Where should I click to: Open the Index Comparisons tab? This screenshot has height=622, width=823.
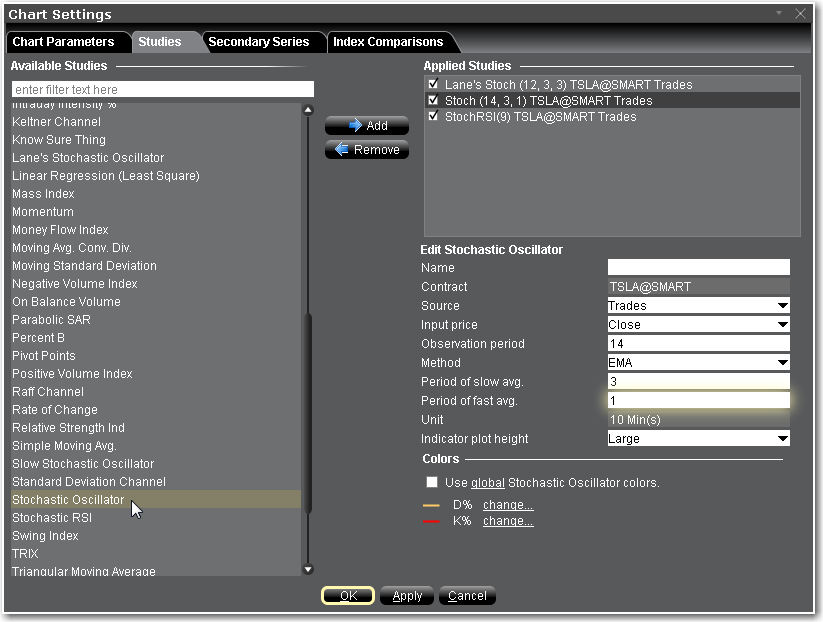click(x=388, y=42)
